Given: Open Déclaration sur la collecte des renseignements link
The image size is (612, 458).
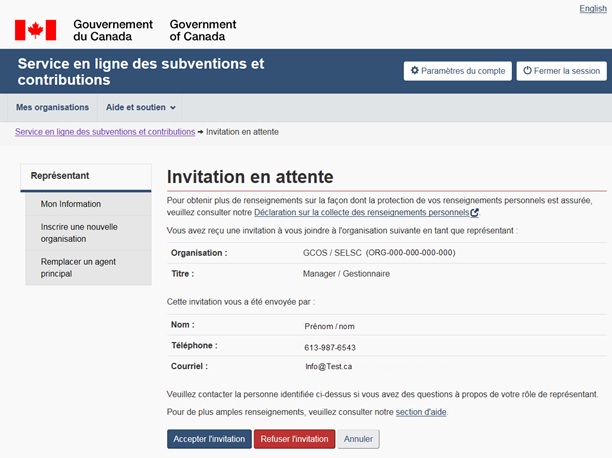Looking at the screenshot, I should pos(361,213).
